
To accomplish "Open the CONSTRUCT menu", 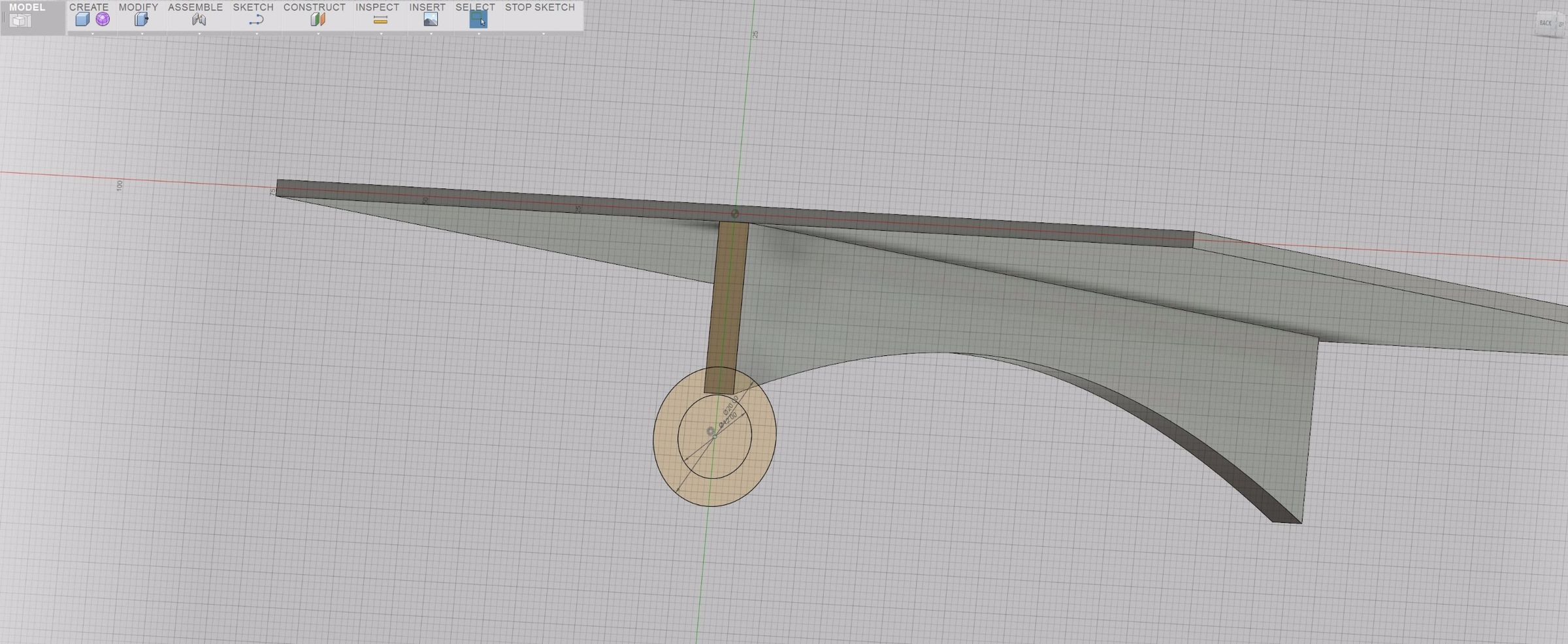I will [x=314, y=7].
